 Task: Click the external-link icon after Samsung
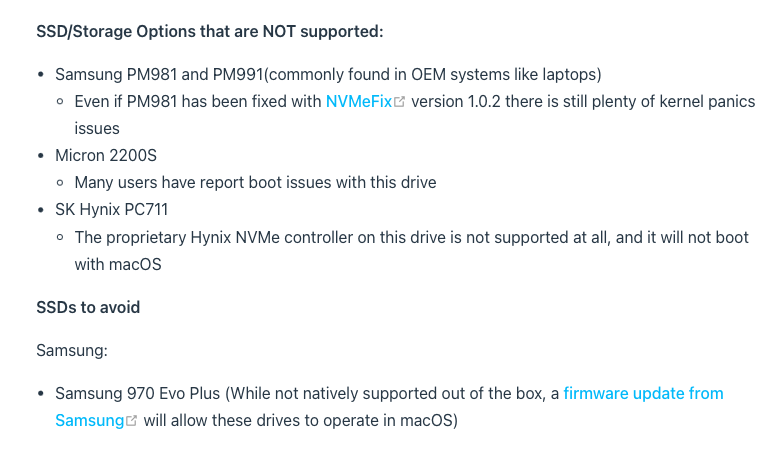click(x=132, y=422)
